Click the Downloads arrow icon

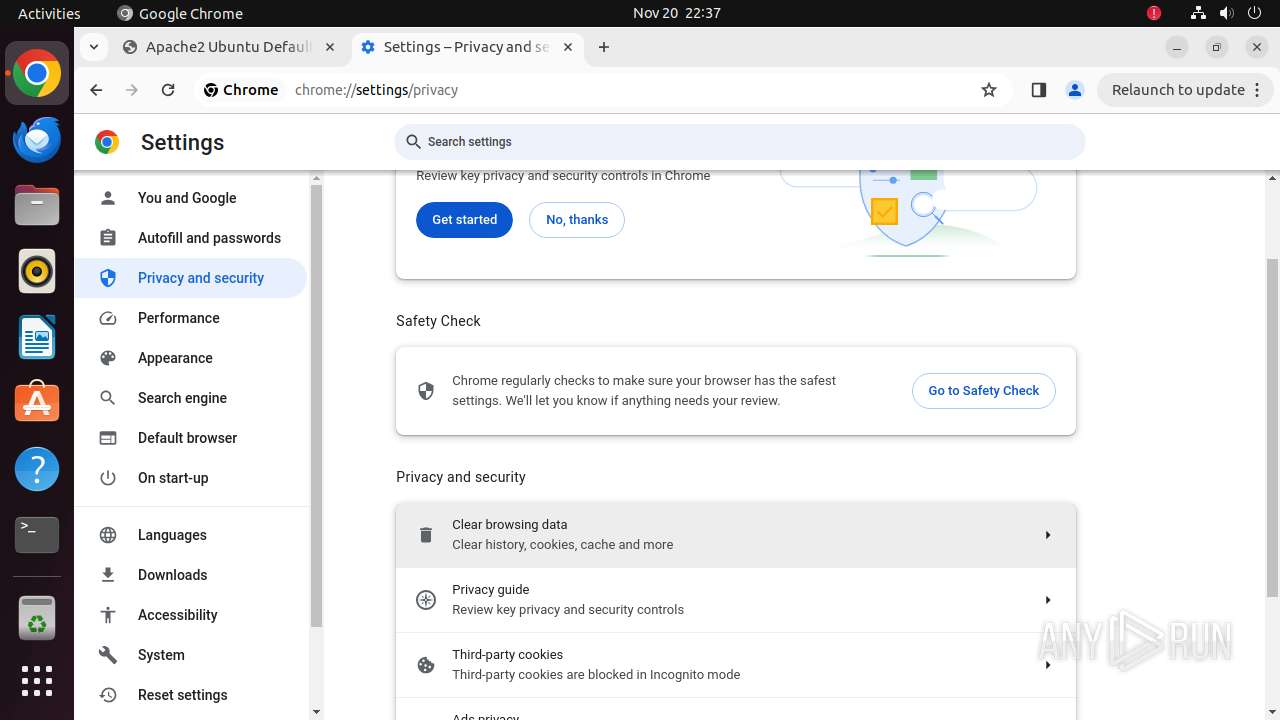(x=108, y=575)
